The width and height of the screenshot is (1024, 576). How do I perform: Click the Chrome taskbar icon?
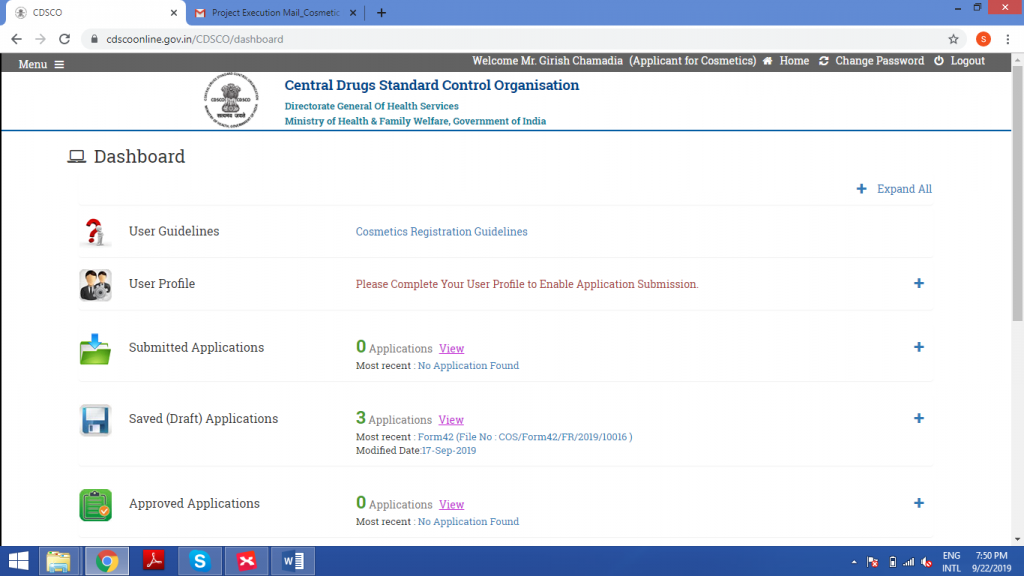pos(107,561)
